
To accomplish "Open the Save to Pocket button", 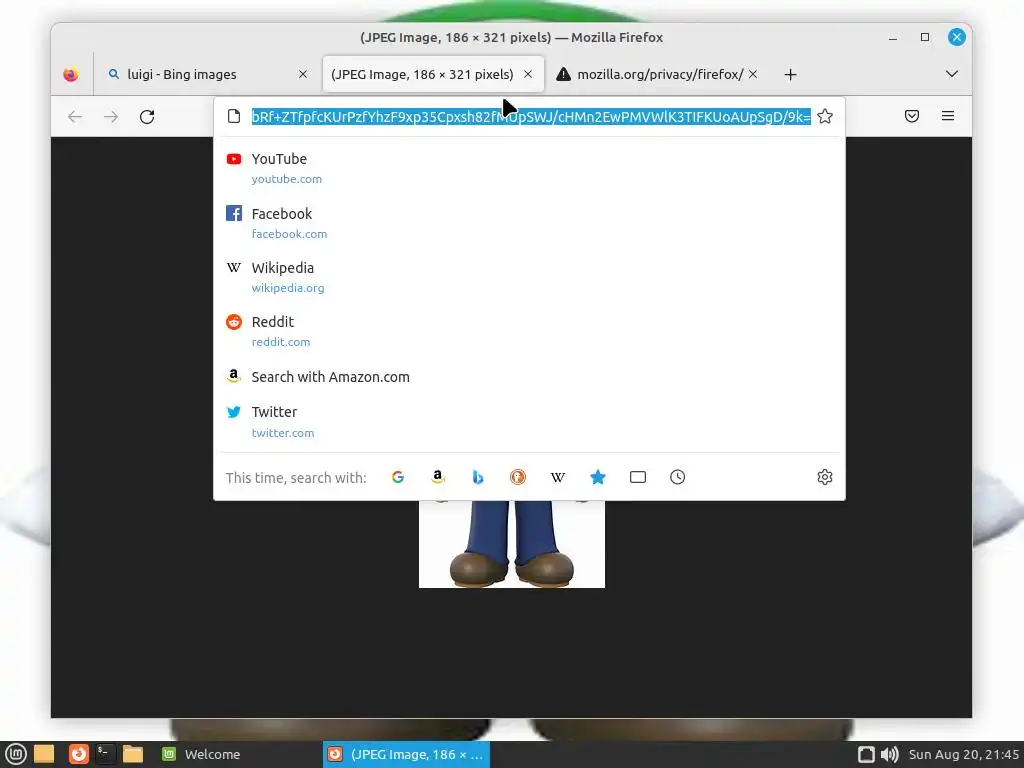I will (912, 116).
